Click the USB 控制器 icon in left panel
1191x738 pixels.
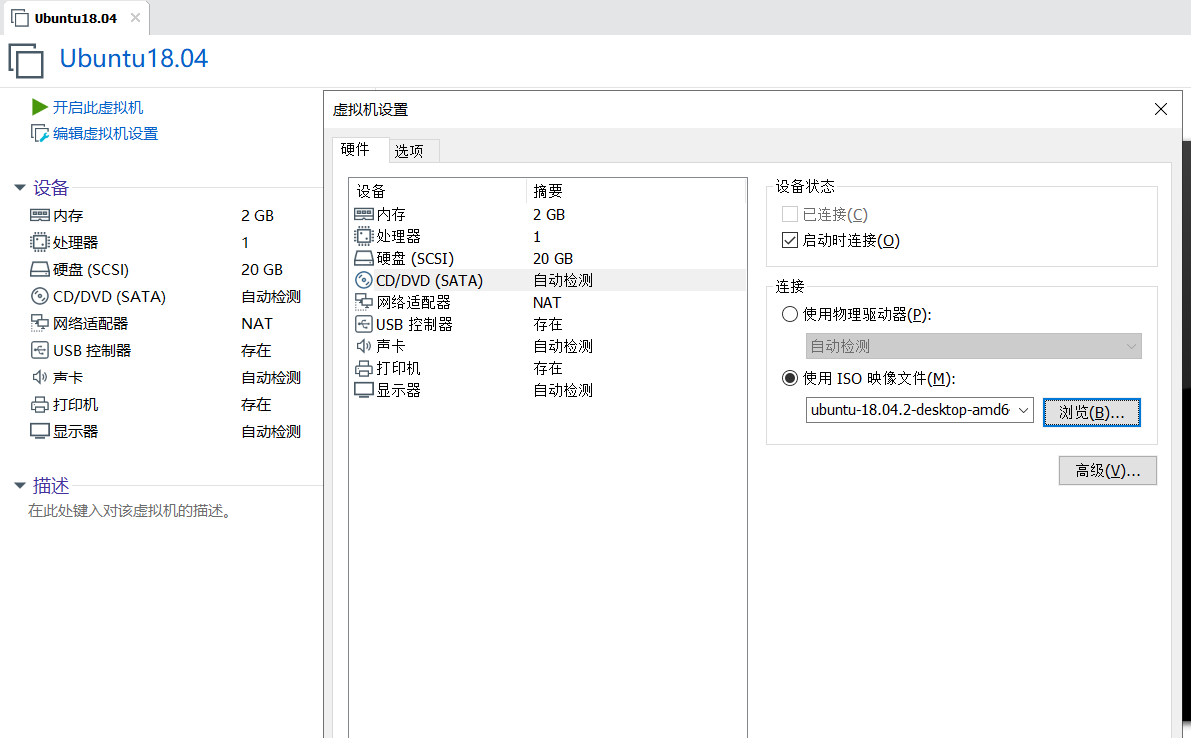click(39, 350)
